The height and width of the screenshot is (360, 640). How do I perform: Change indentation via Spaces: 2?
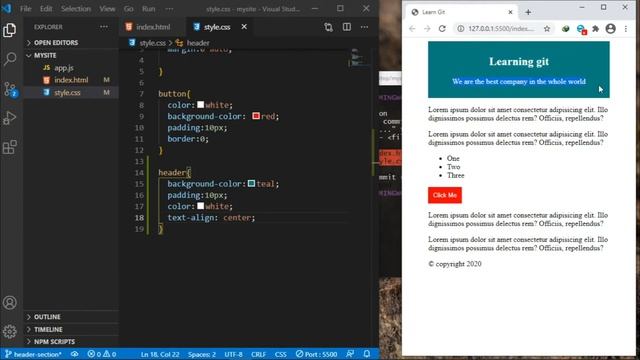[x=202, y=354]
